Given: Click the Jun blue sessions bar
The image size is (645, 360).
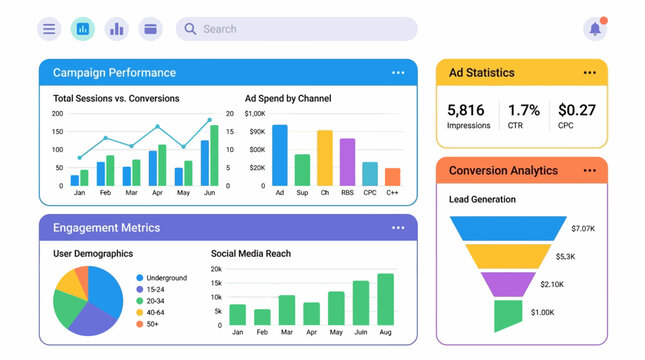Looking at the screenshot, I should click(205, 163).
